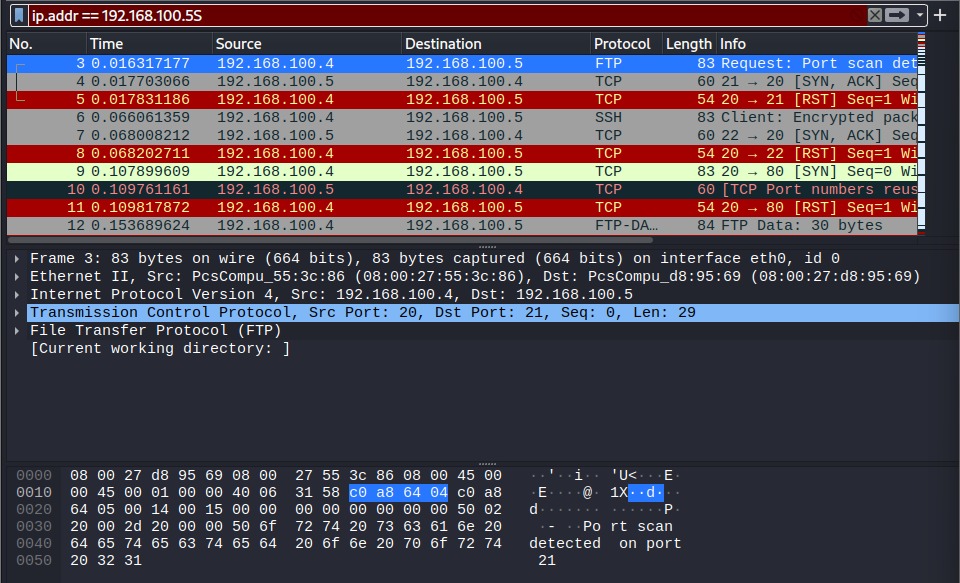
Task: Select packet 3 FTP Request row
Action: (x=462, y=64)
